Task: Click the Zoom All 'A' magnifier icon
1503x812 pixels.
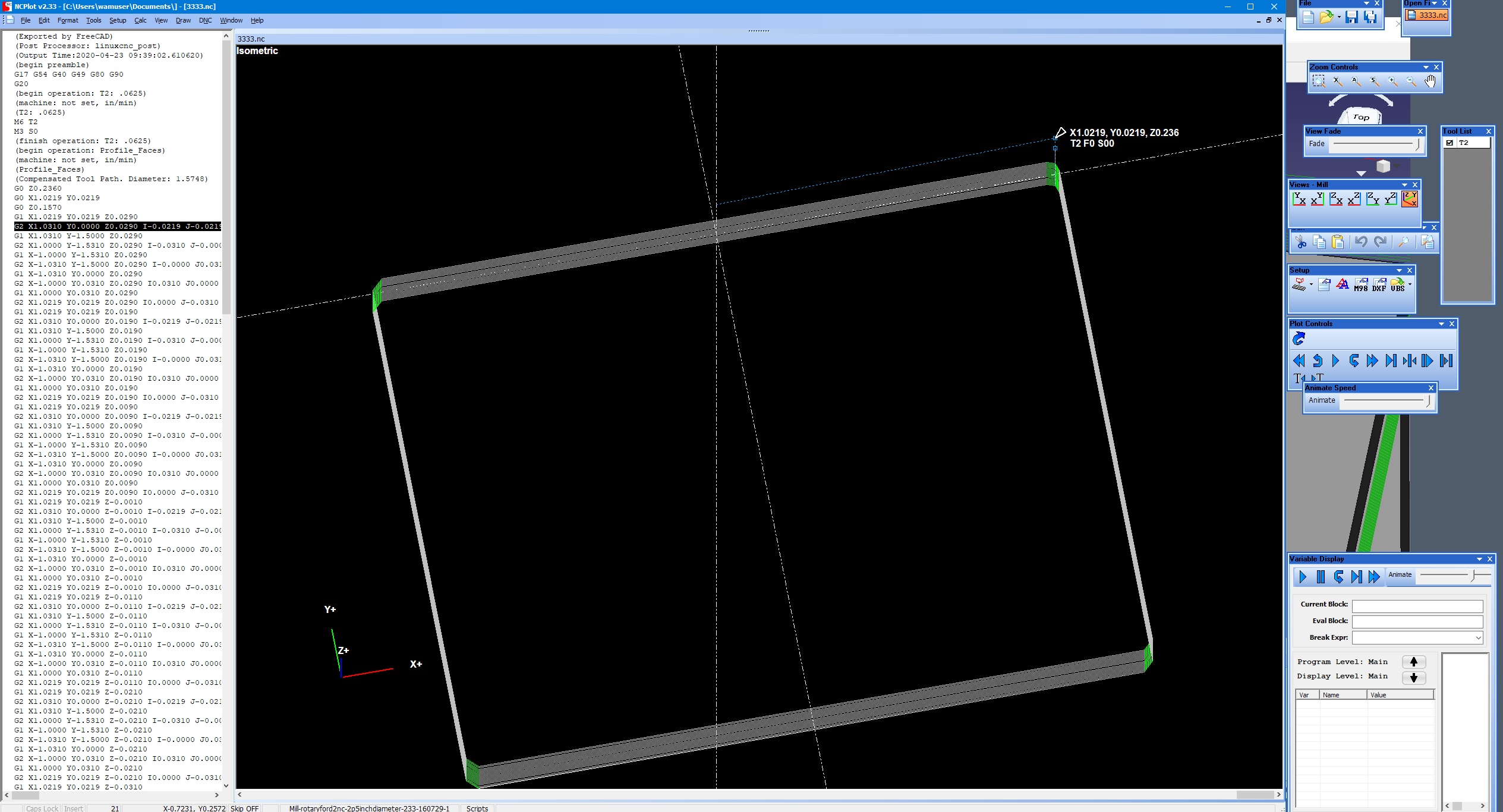Action: point(1356,81)
